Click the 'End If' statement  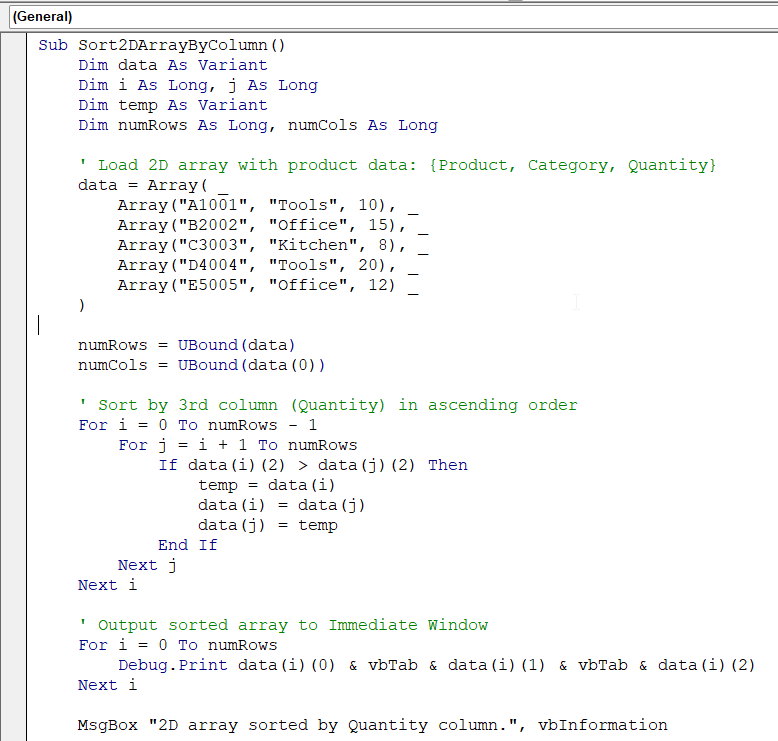coord(187,545)
